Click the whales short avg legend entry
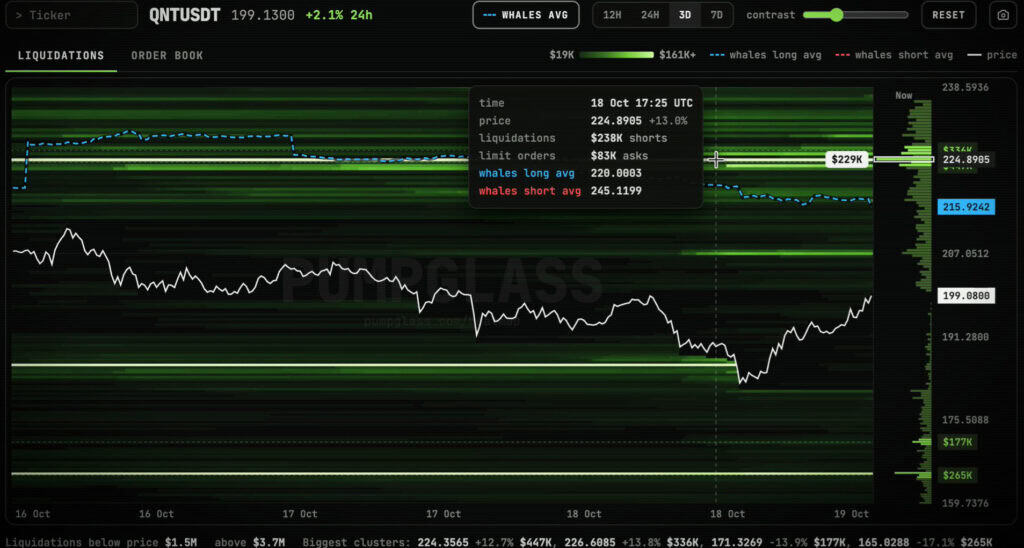 (893, 55)
